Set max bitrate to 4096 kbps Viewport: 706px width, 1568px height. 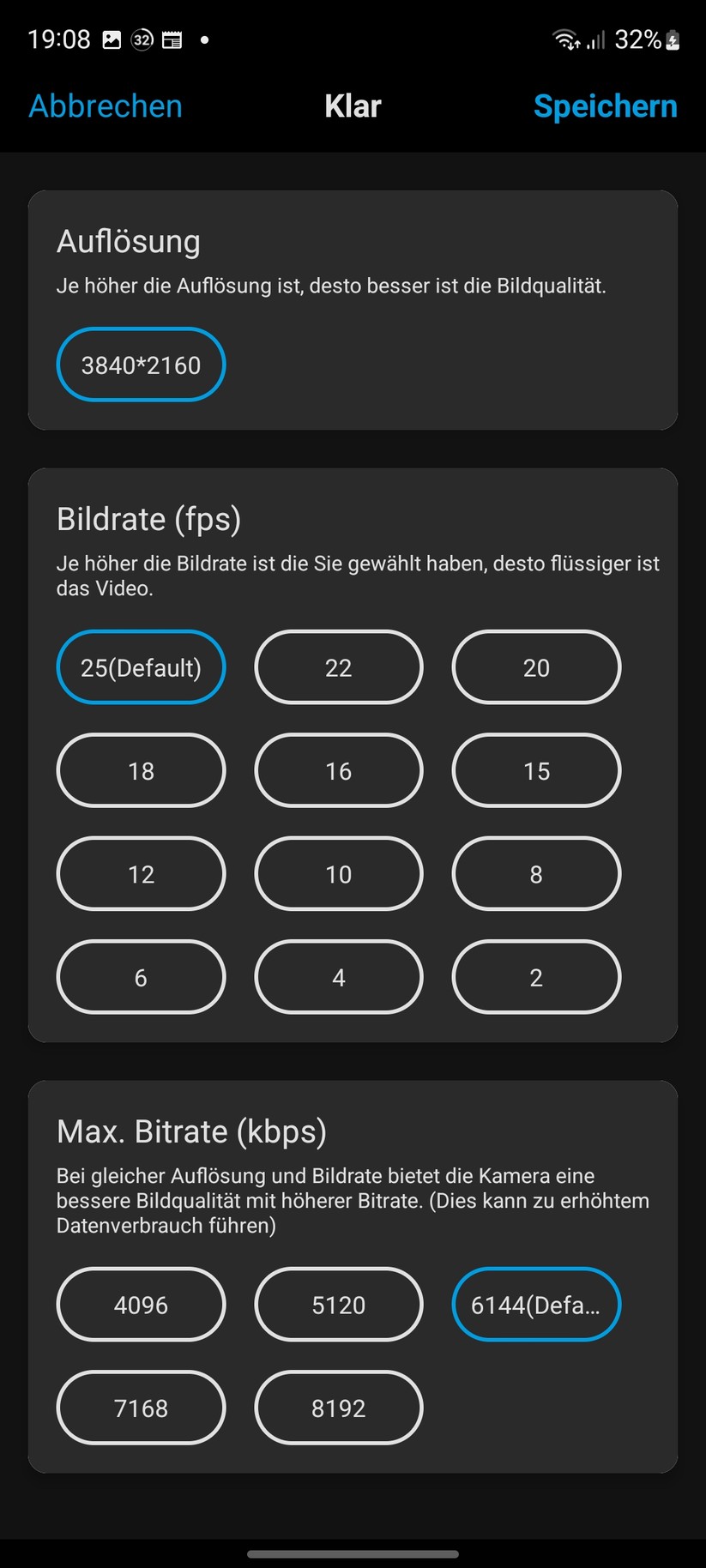click(x=141, y=1305)
